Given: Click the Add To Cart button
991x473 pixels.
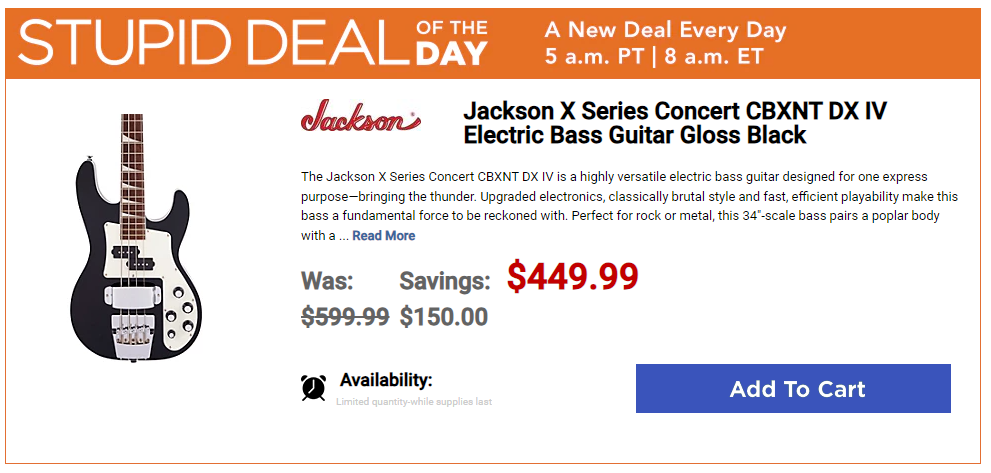Looking at the screenshot, I should (793, 388).
